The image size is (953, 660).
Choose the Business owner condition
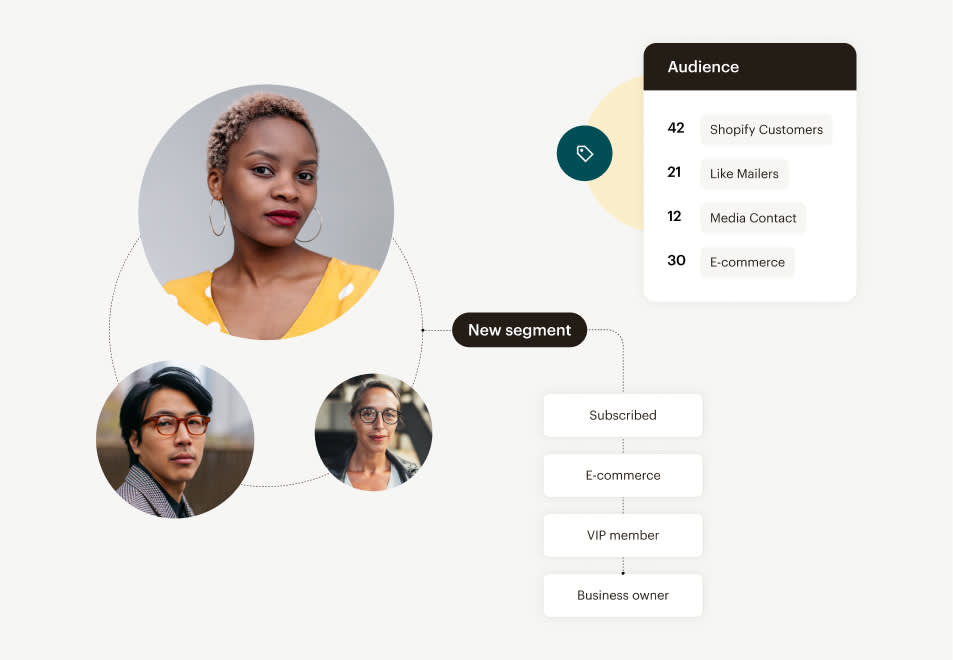623,596
